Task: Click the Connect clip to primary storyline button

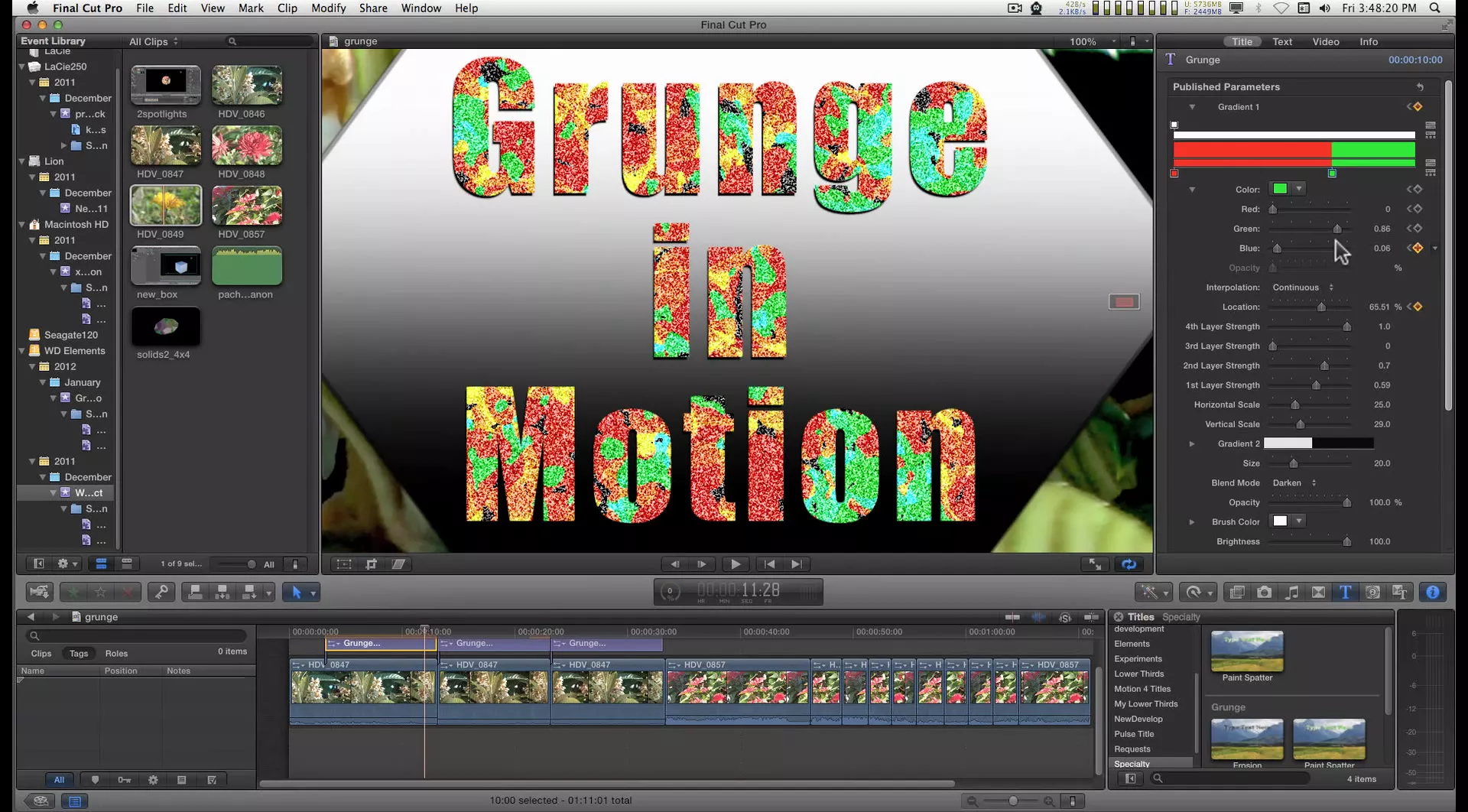Action: [x=195, y=592]
